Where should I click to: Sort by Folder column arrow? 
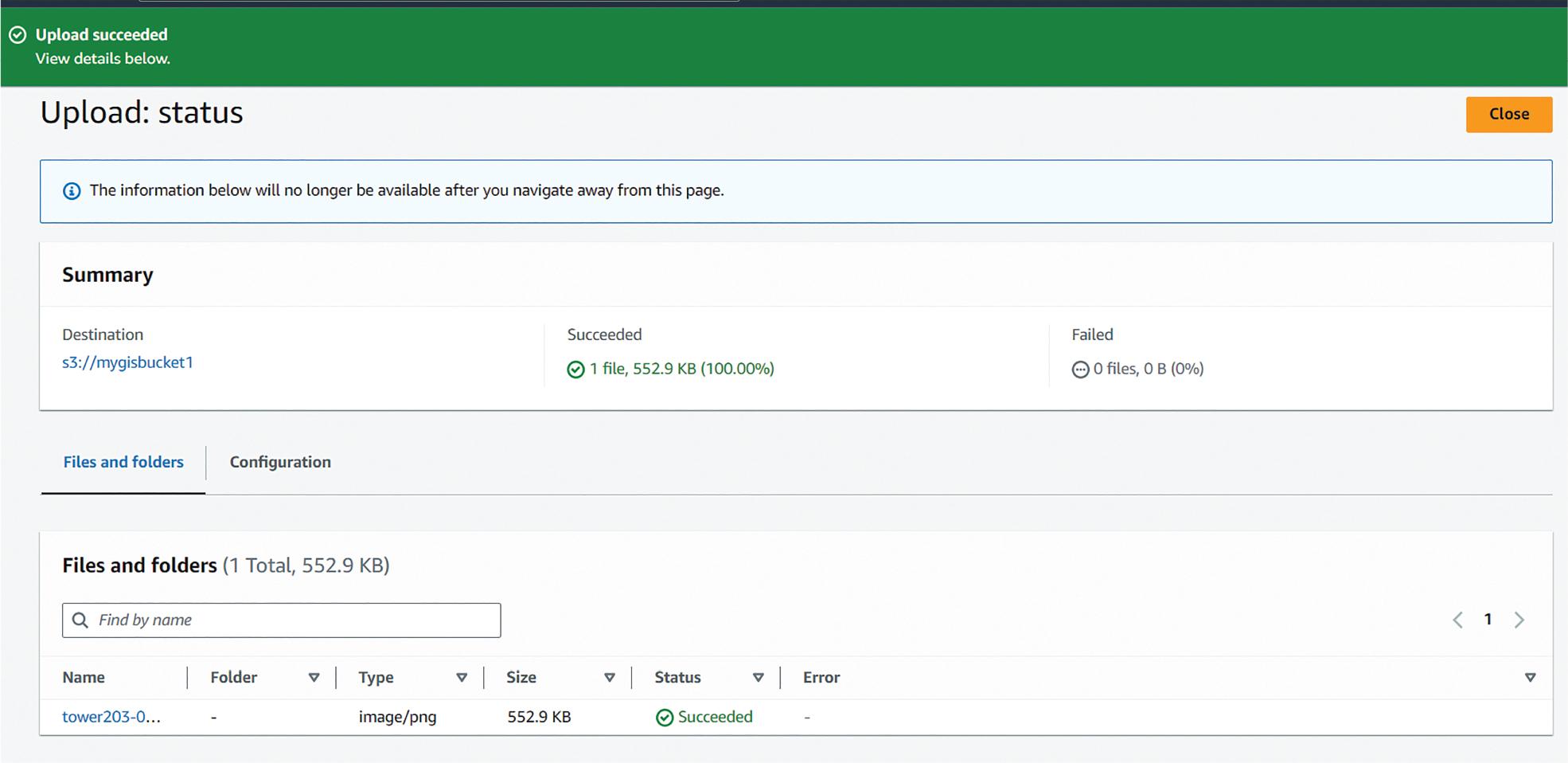(314, 678)
